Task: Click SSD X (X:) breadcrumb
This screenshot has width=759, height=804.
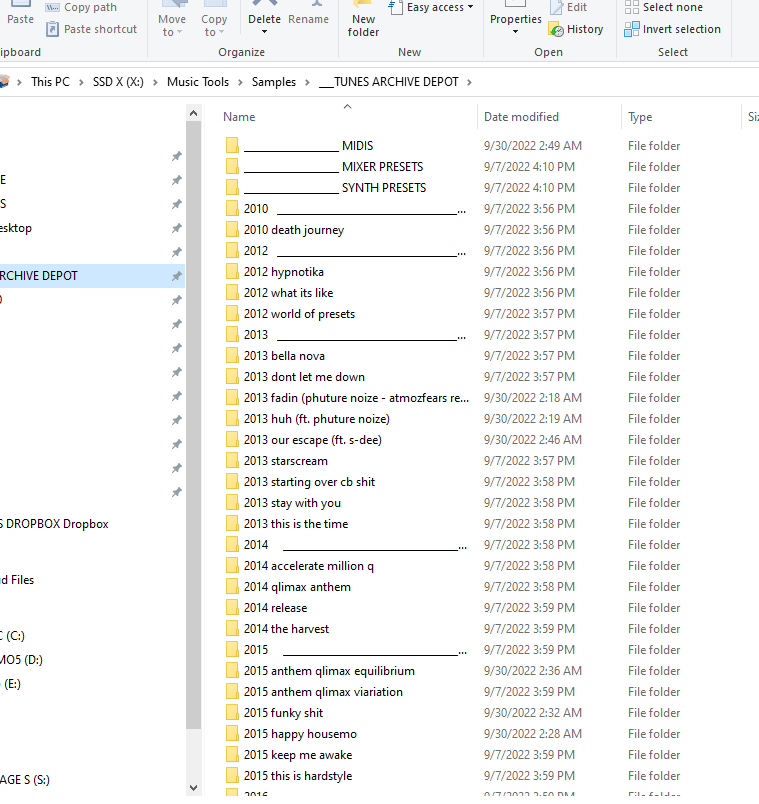Action: pos(118,82)
